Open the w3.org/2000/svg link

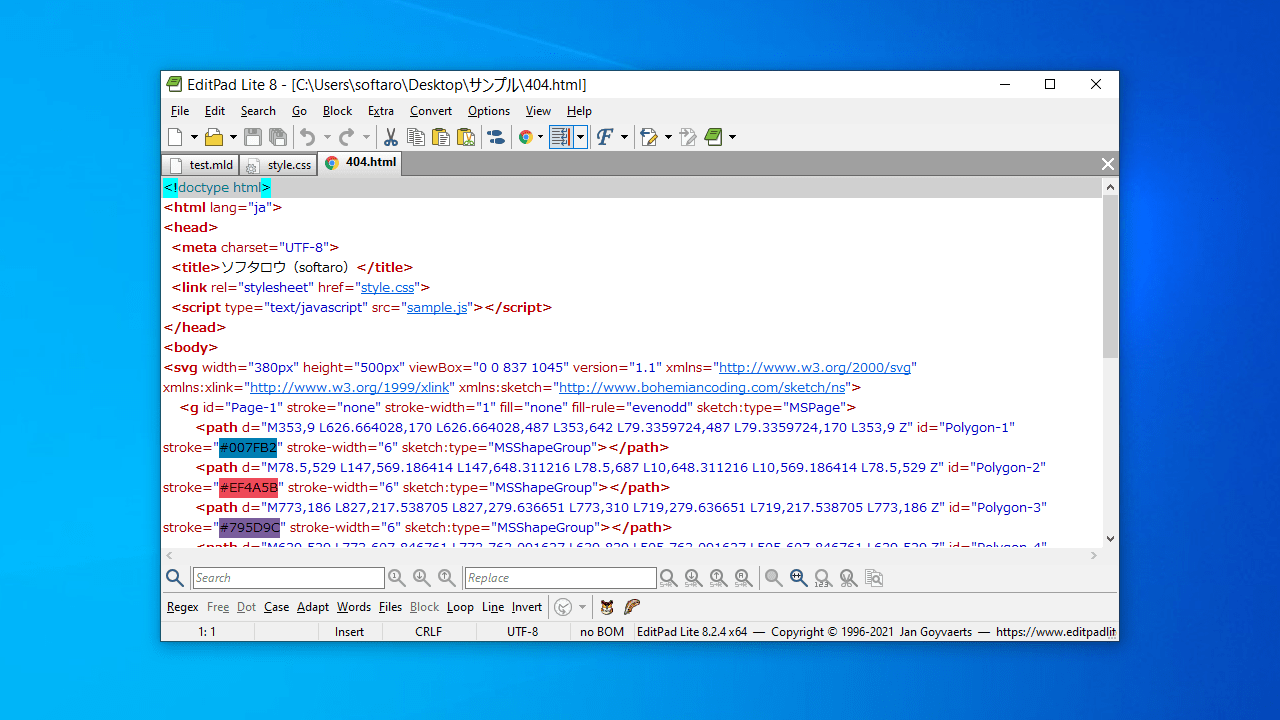click(x=815, y=367)
